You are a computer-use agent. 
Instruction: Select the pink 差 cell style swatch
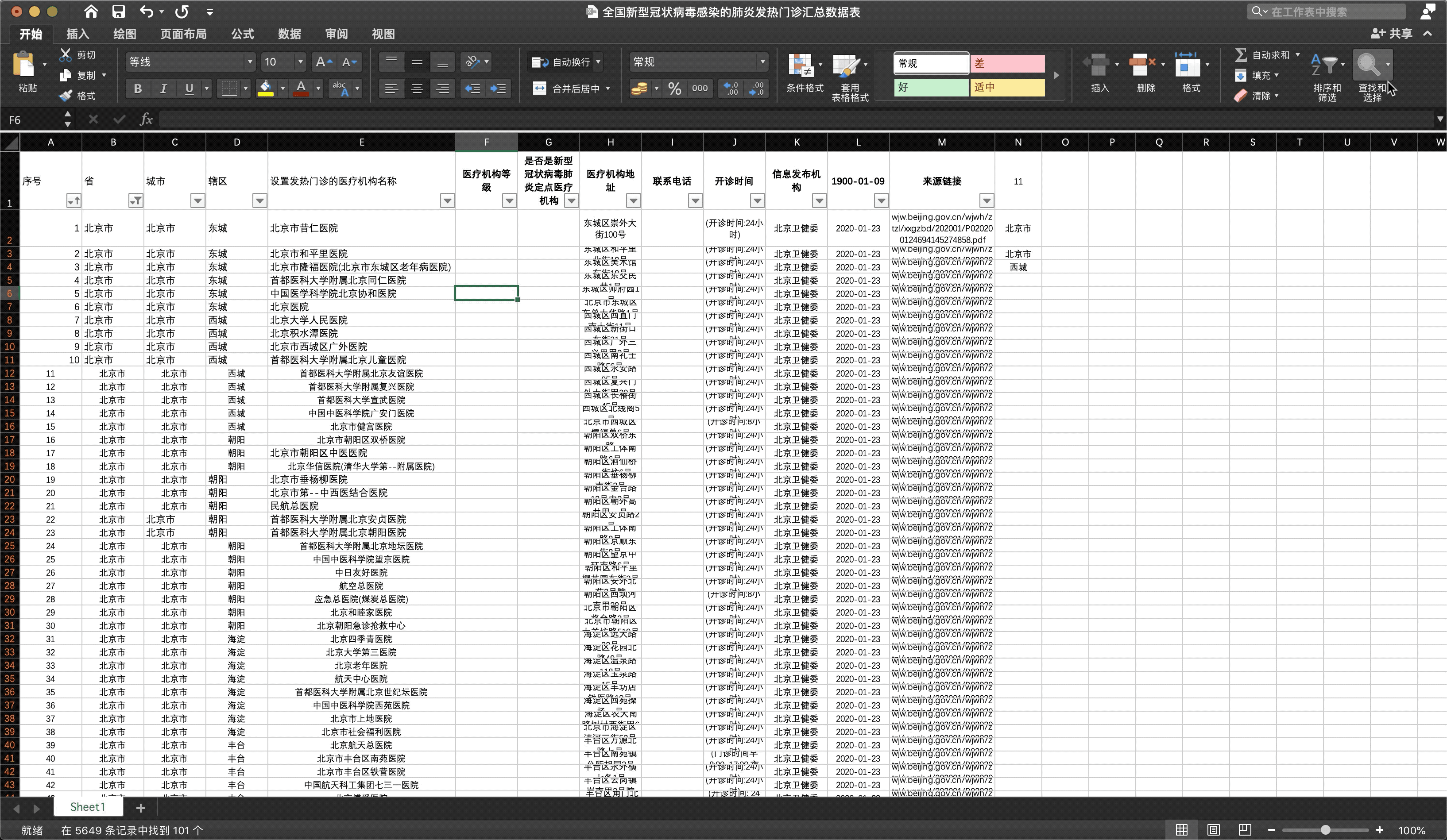pyautogui.click(x=1007, y=63)
